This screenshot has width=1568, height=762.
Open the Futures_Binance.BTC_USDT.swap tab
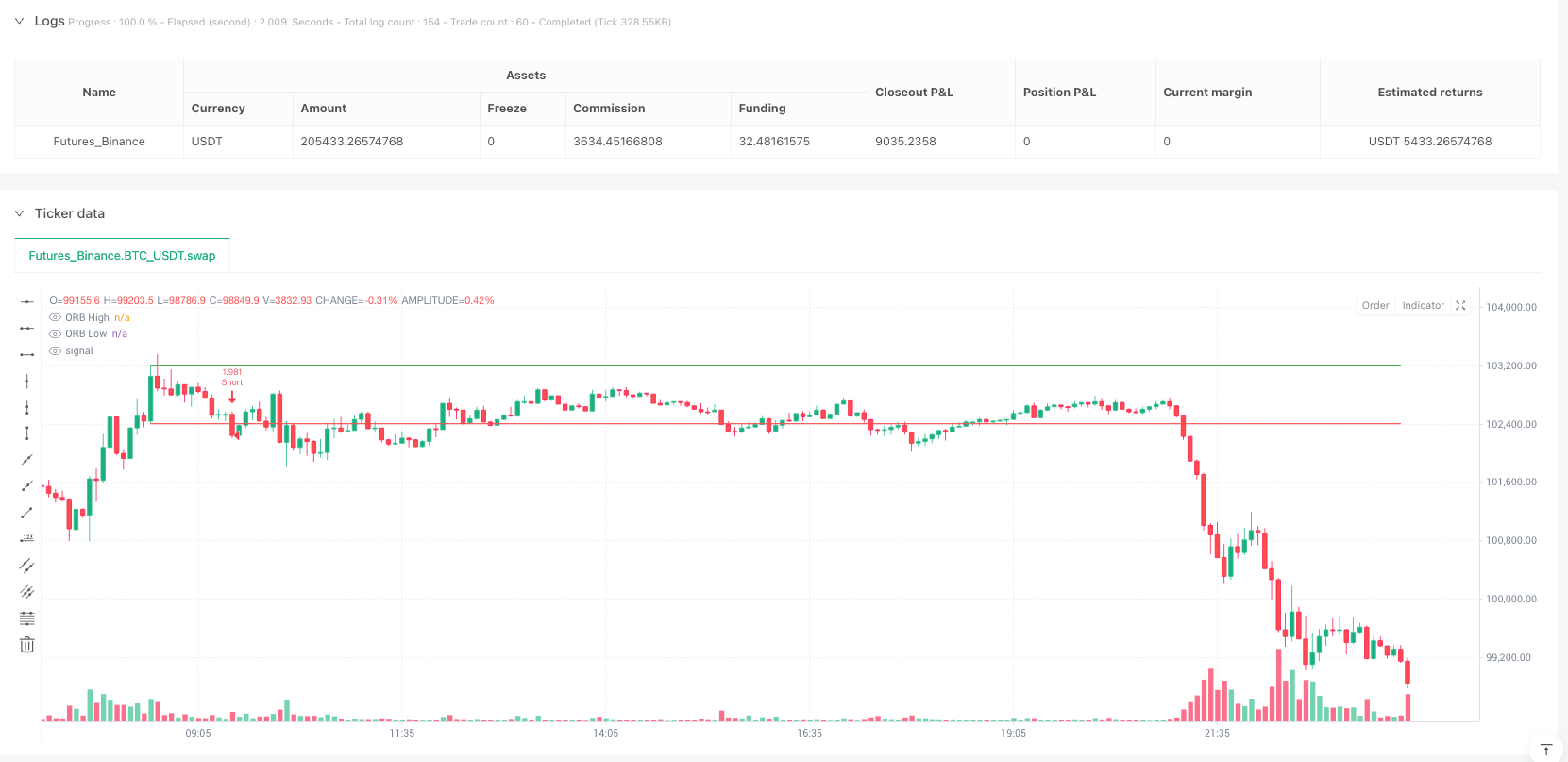pyautogui.click(x=122, y=256)
